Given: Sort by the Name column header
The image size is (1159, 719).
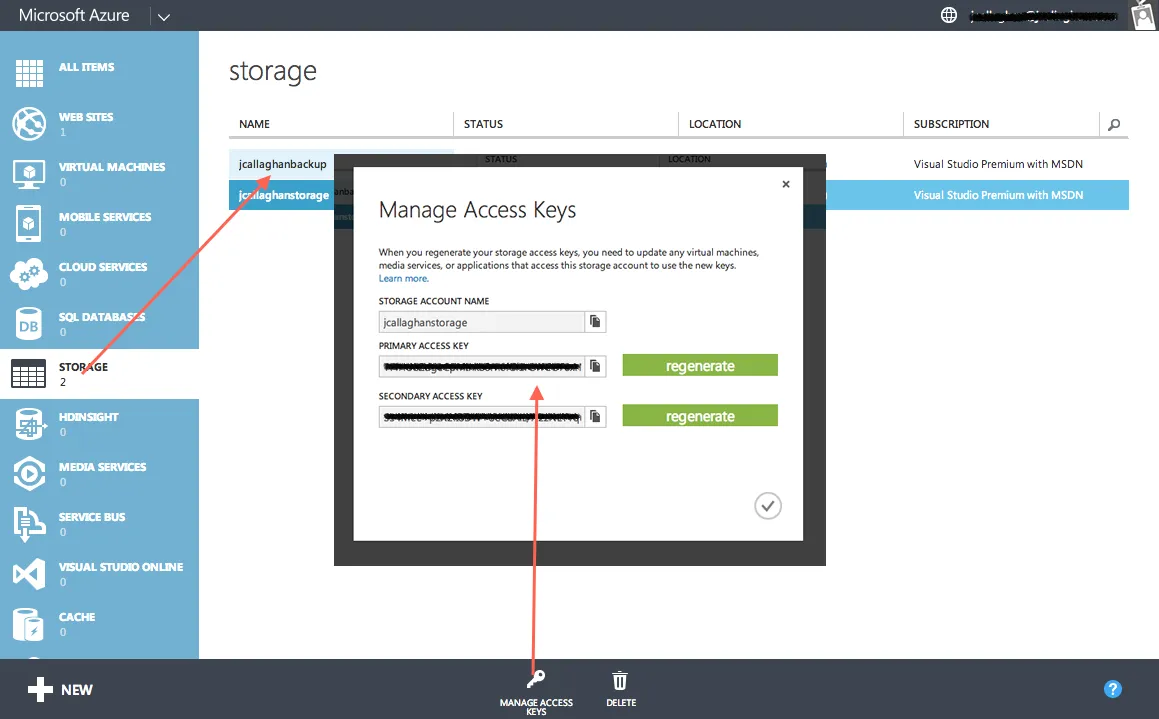Looking at the screenshot, I should click(254, 124).
